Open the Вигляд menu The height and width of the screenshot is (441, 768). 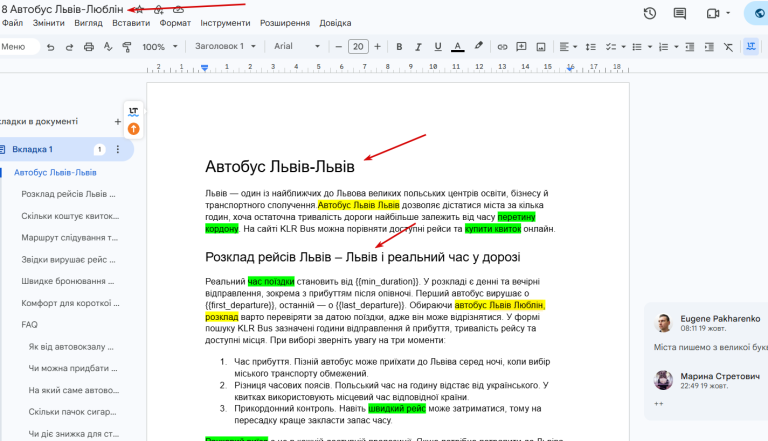coord(88,23)
